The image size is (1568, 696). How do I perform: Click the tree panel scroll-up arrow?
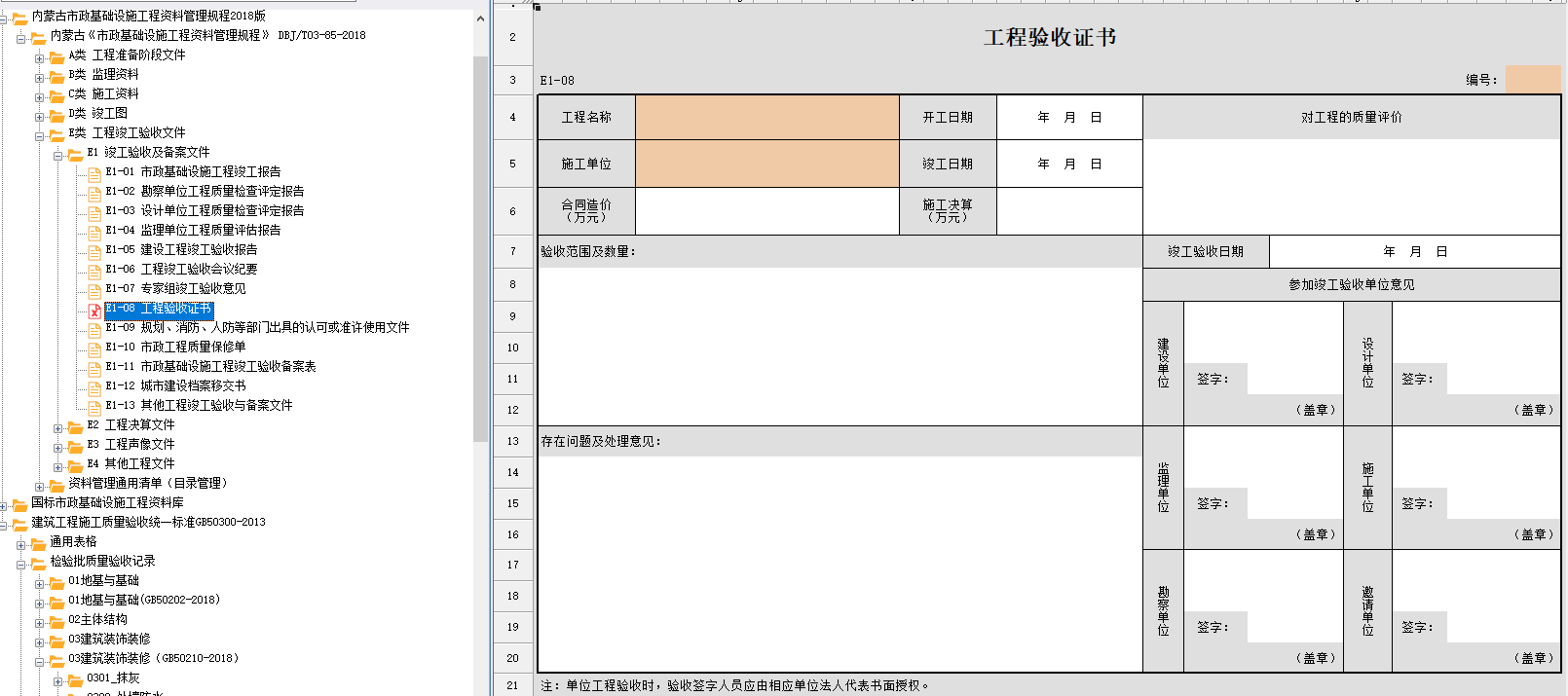click(x=480, y=18)
